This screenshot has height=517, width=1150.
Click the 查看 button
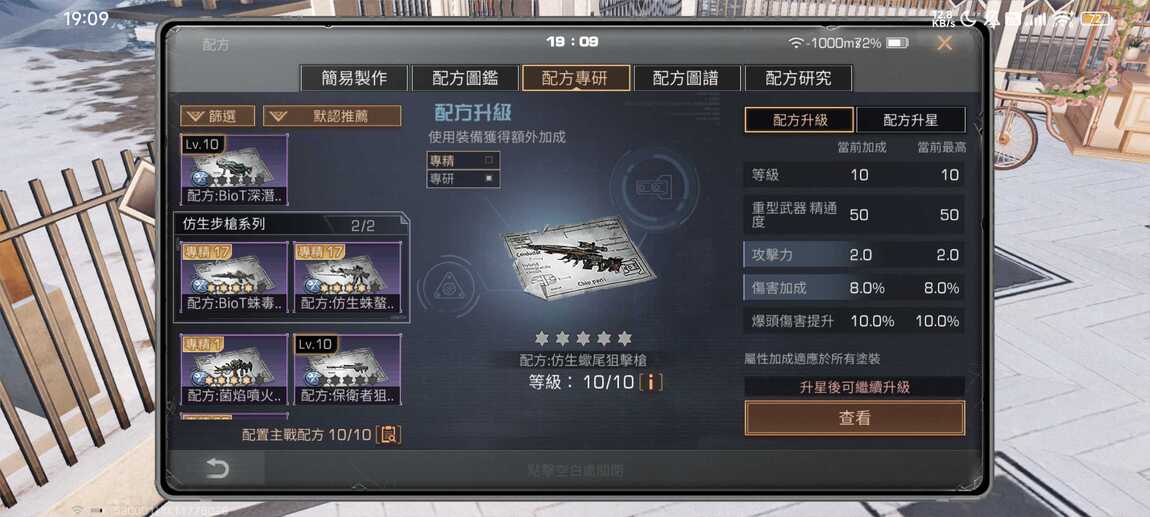tap(854, 418)
